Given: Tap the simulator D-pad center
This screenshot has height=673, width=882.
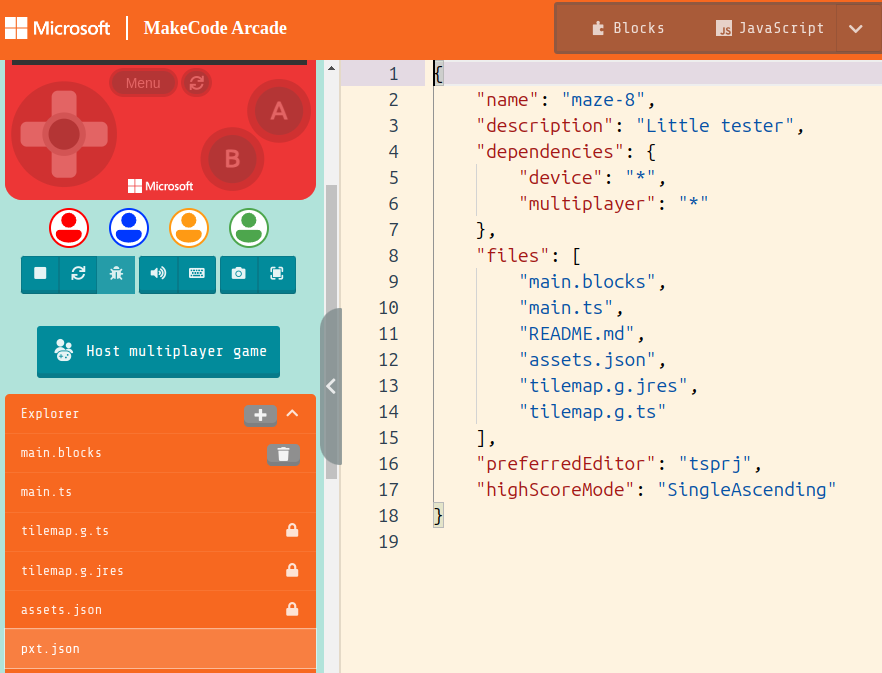Looking at the screenshot, I should pos(64,134).
